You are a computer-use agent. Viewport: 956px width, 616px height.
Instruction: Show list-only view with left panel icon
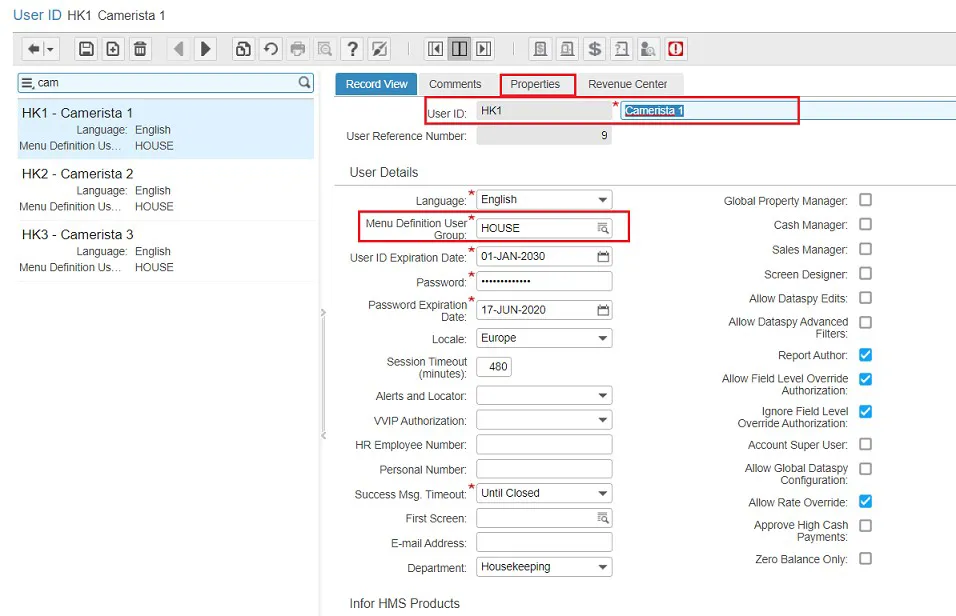(x=435, y=49)
